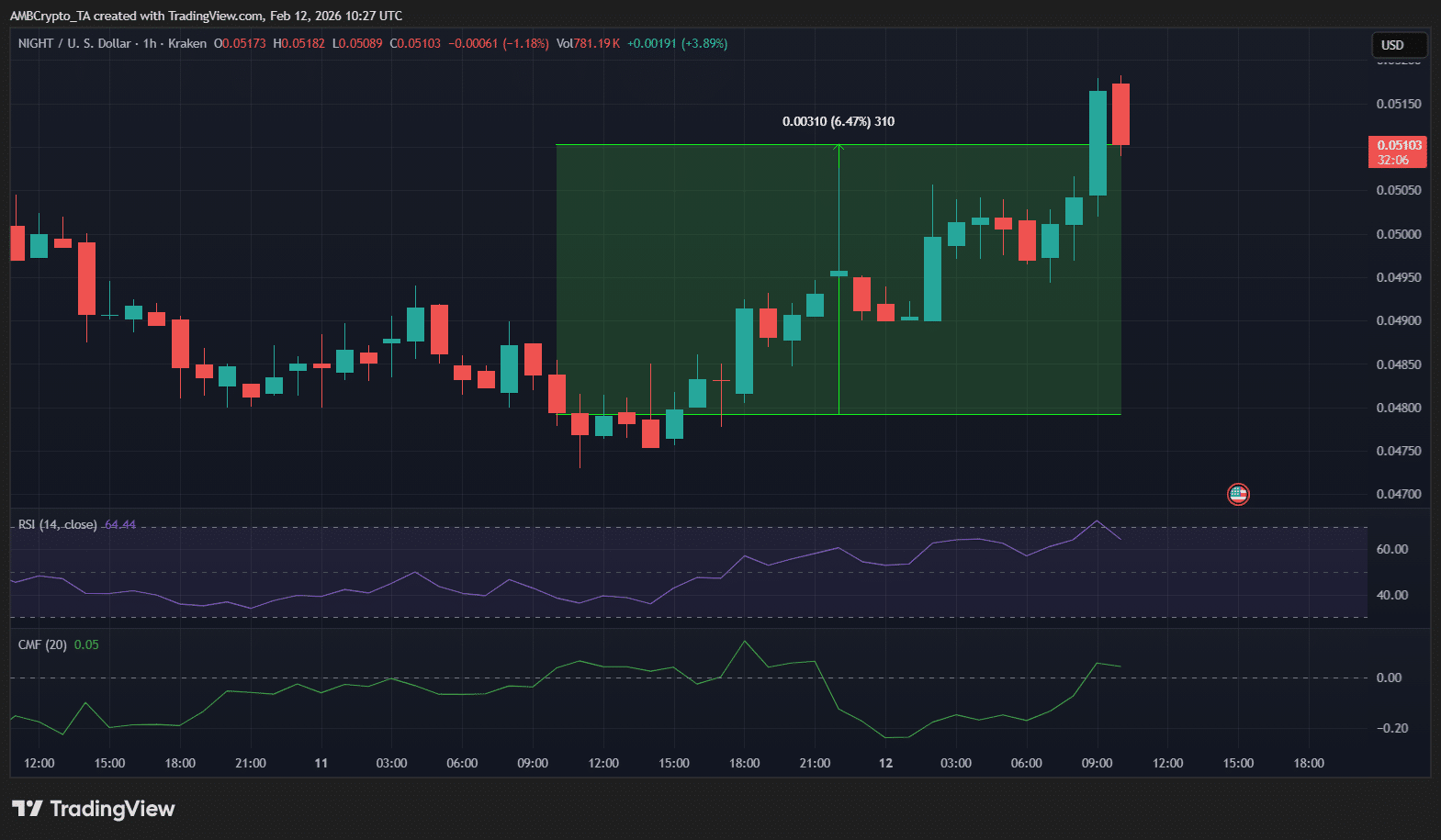Click the 0.00310 (6.47%) measurement label
1441x840 pixels.
tap(838, 121)
